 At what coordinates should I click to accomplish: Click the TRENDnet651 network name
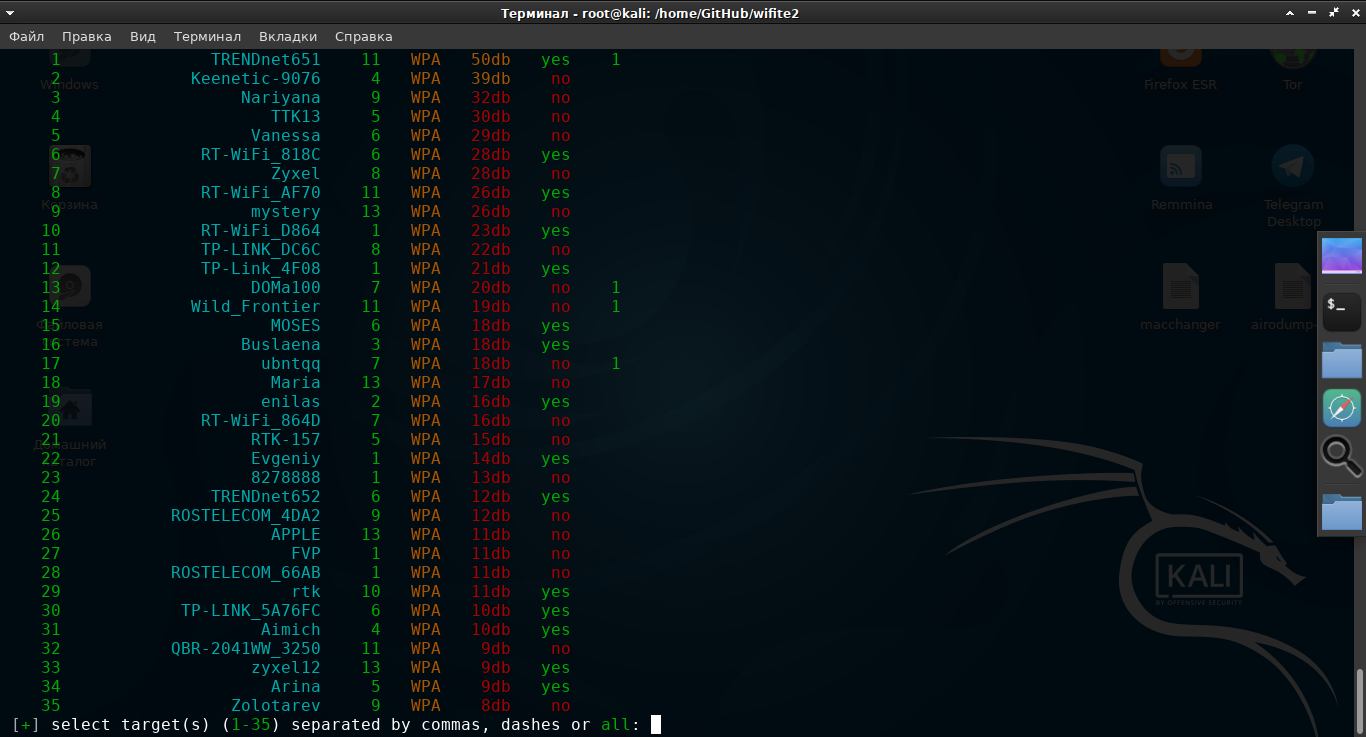[265, 60]
